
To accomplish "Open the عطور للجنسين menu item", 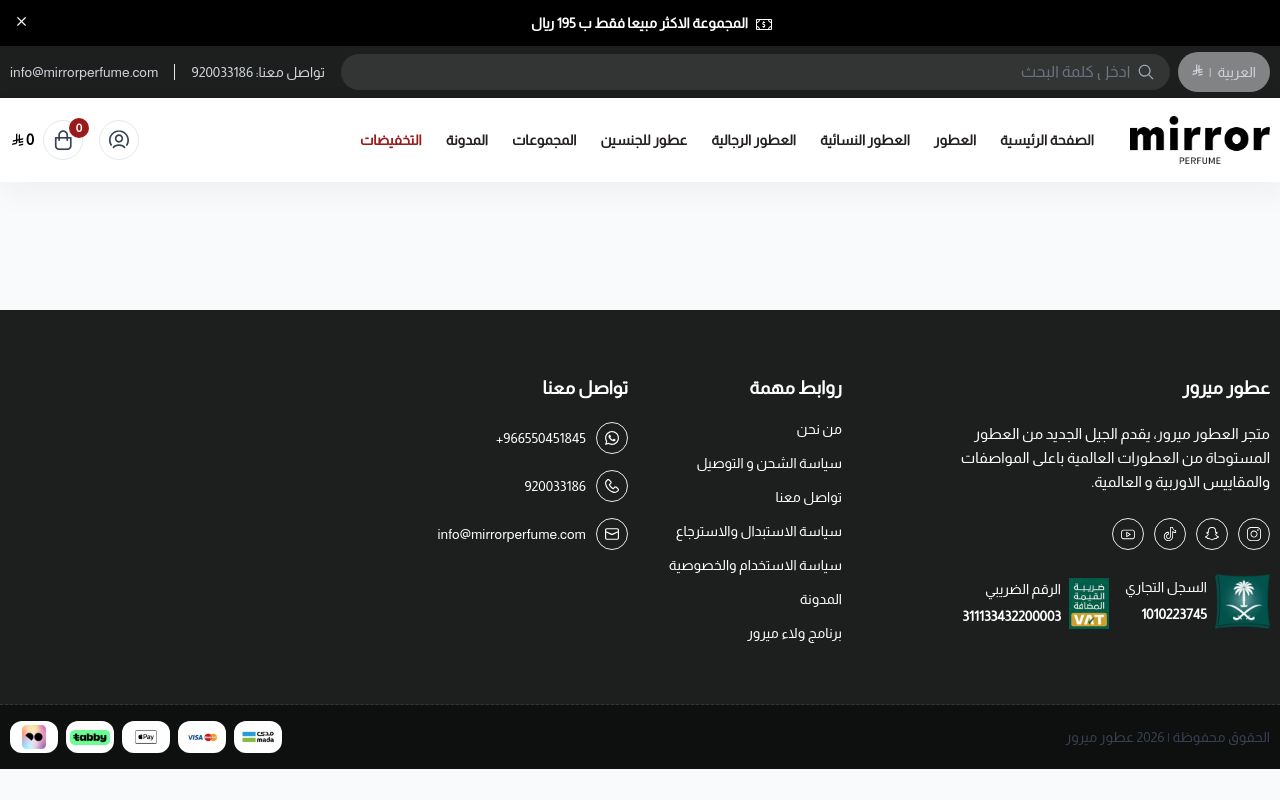I will (x=644, y=140).
